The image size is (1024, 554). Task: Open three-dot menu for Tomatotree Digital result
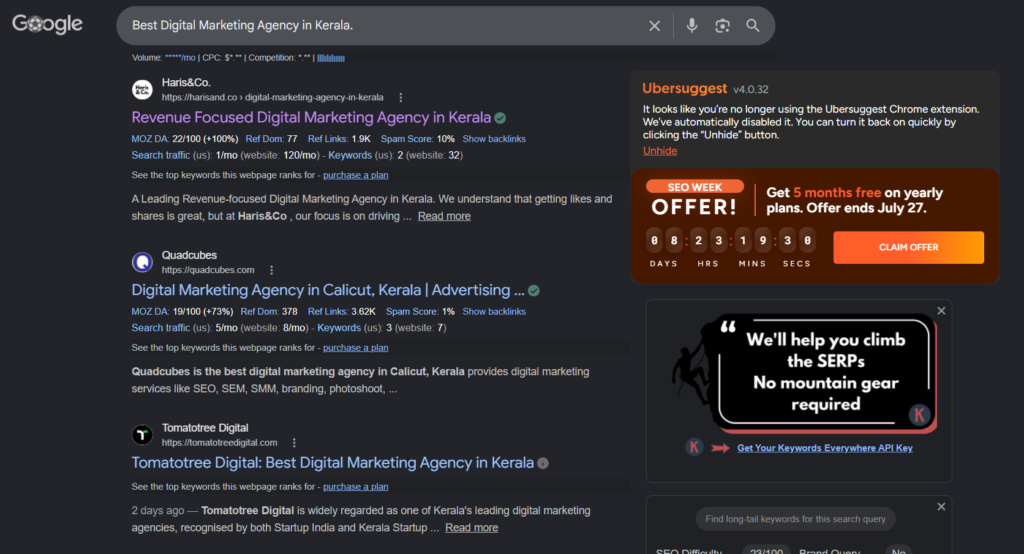coord(295,442)
